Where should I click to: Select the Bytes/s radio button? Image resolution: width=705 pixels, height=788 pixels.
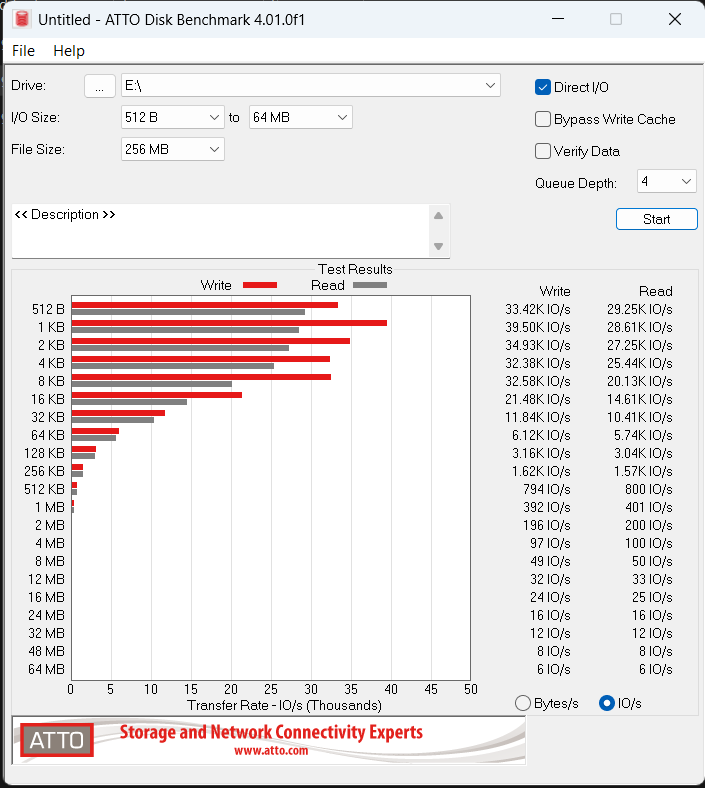tap(522, 703)
